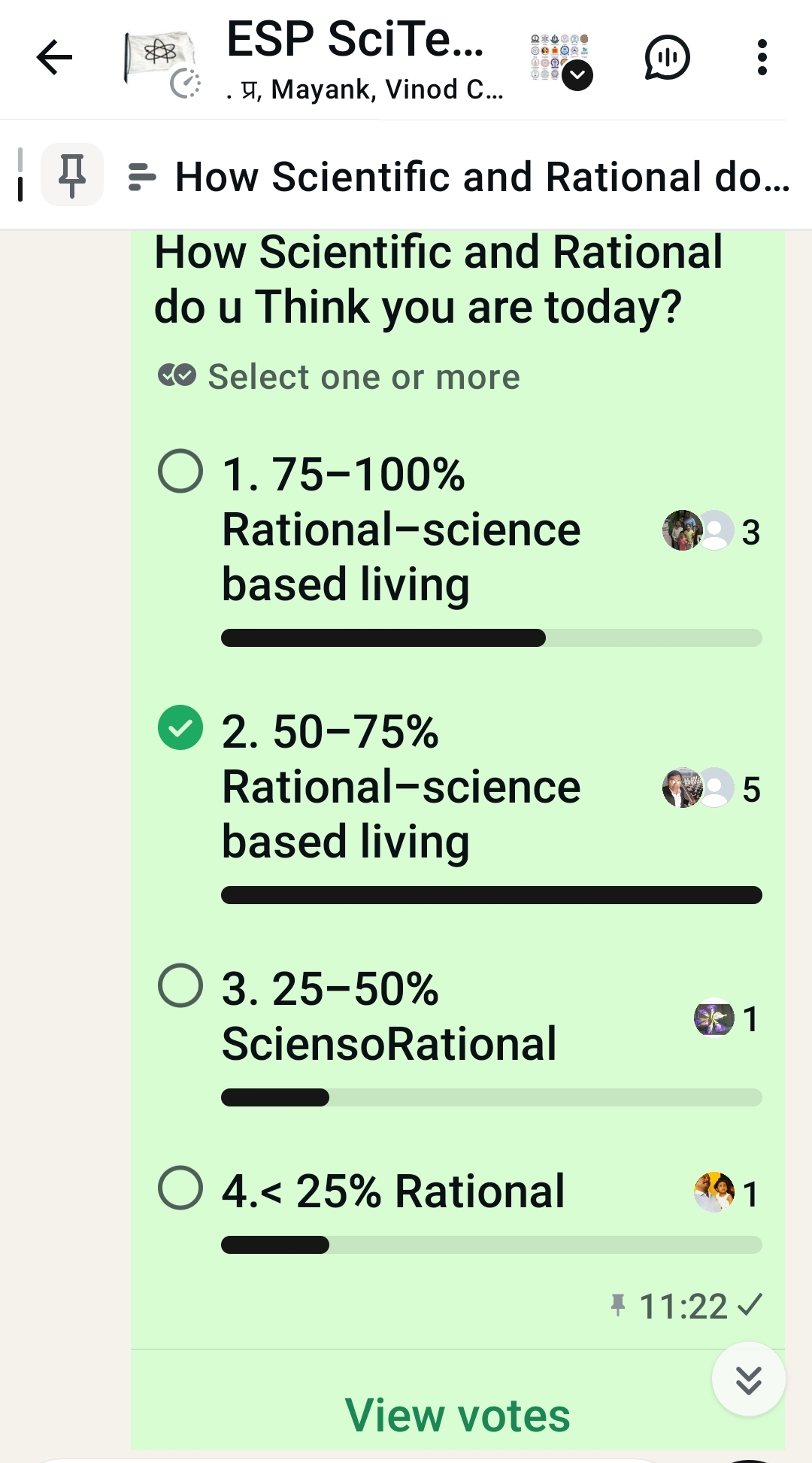Screen dimensions: 812x1463
Task: Tap View votes link
Action: click(457, 1415)
